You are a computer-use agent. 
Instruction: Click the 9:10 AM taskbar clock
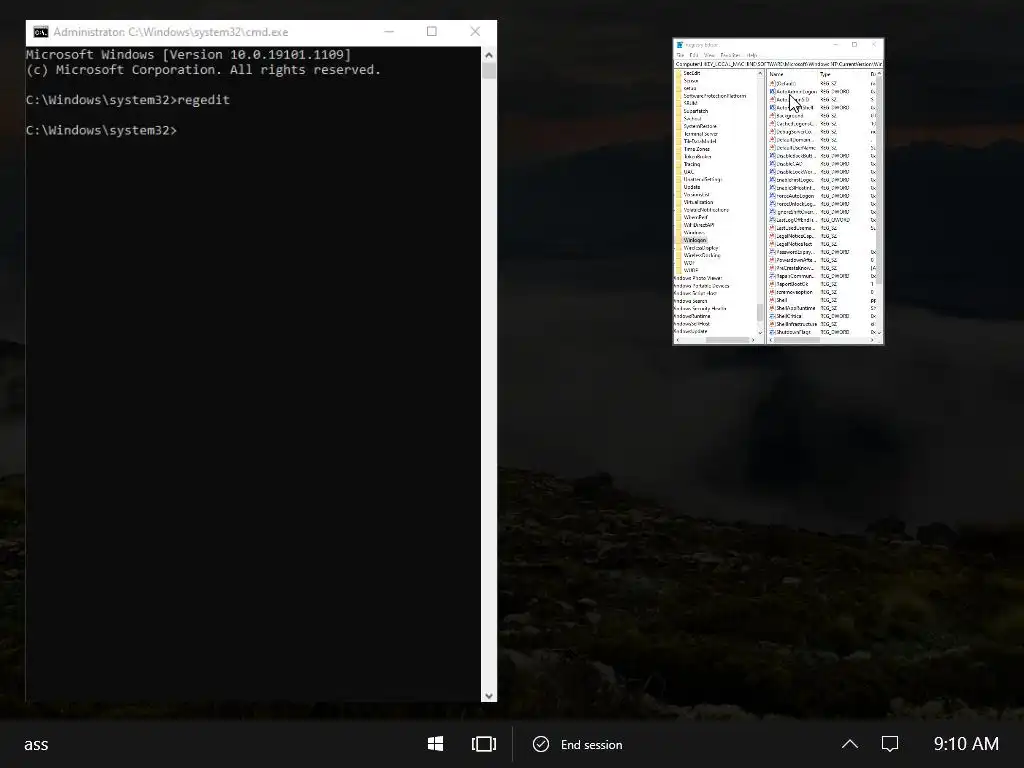966,744
